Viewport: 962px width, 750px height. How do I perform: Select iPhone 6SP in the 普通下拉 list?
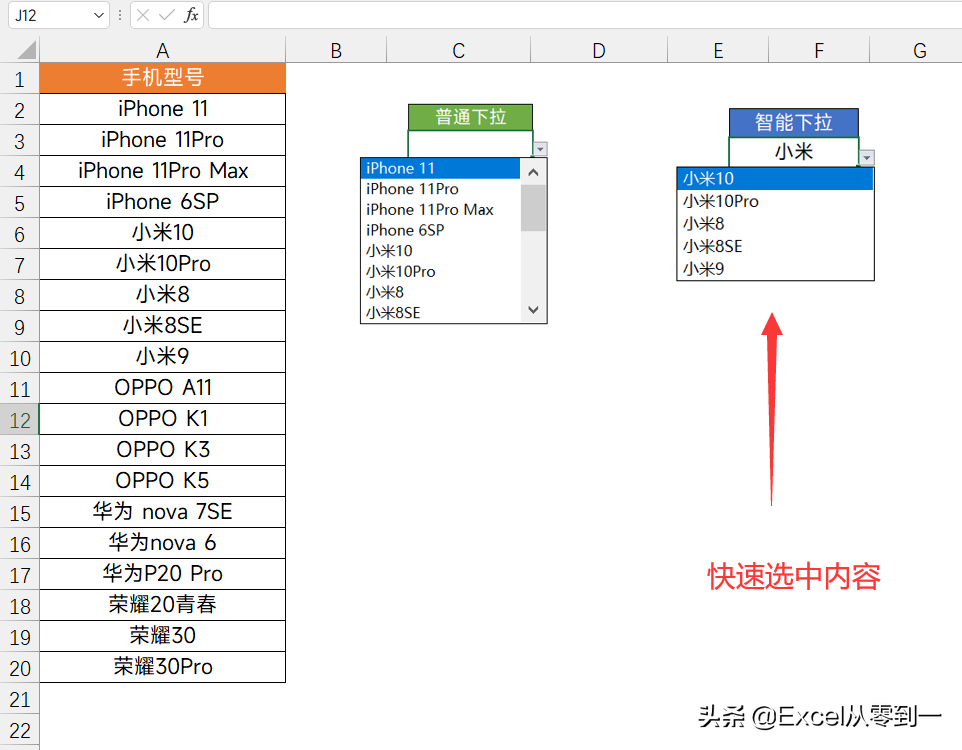pos(441,230)
